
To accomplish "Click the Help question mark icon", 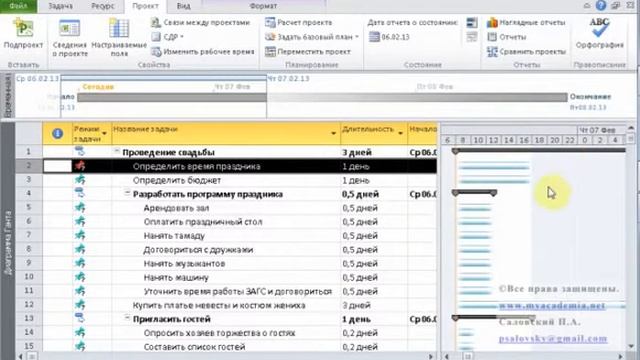I will pos(600,5).
